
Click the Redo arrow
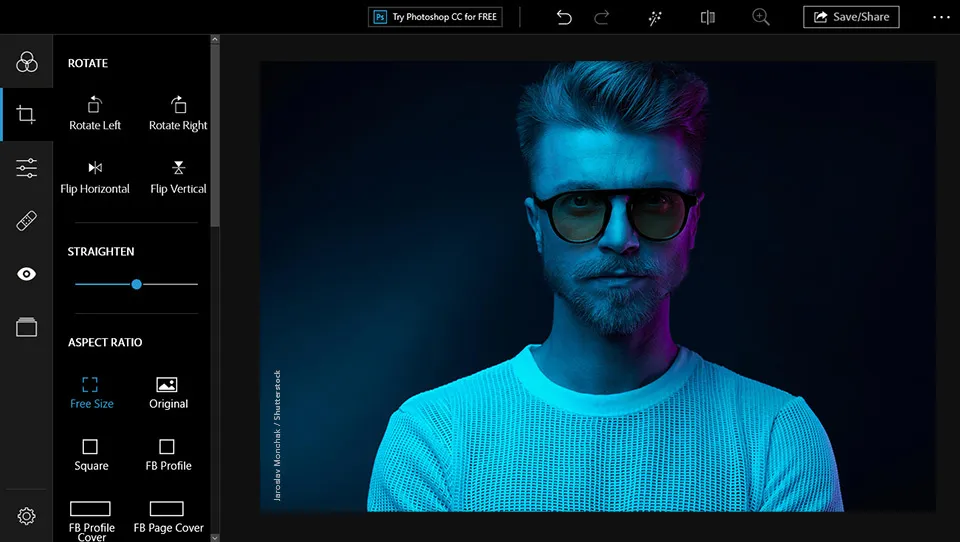coord(602,17)
